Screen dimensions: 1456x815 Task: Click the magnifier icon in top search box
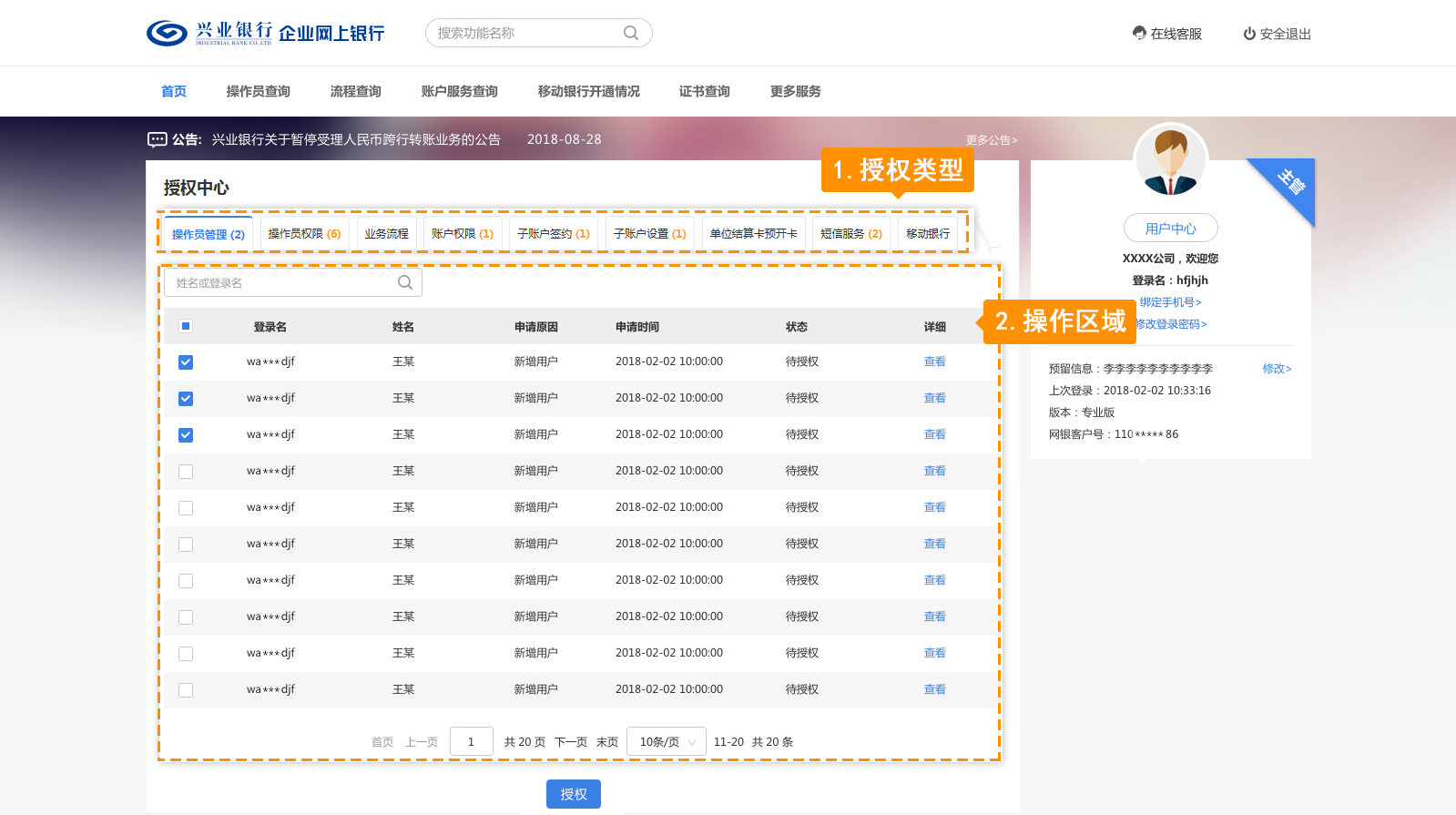point(631,33)
